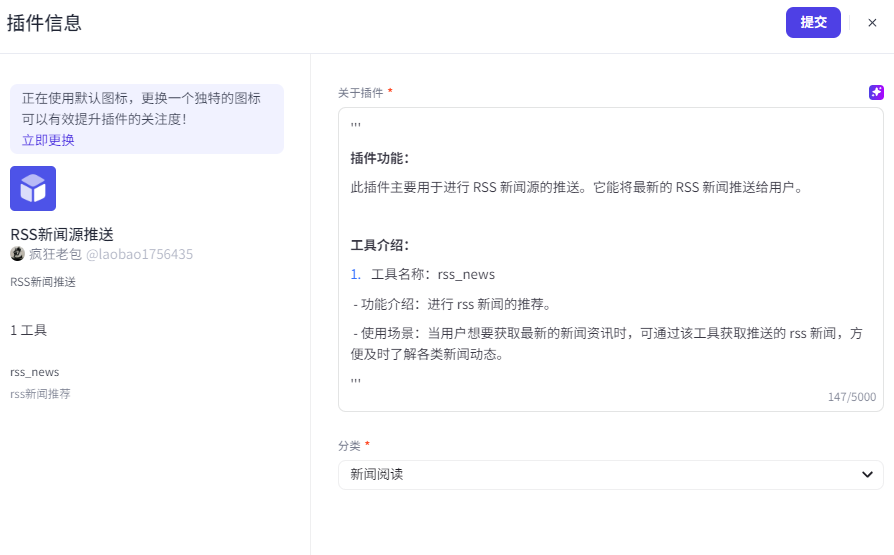Submit the plugin with 提交 button
The height and width of the screenshot is (555, 894).
813,22
